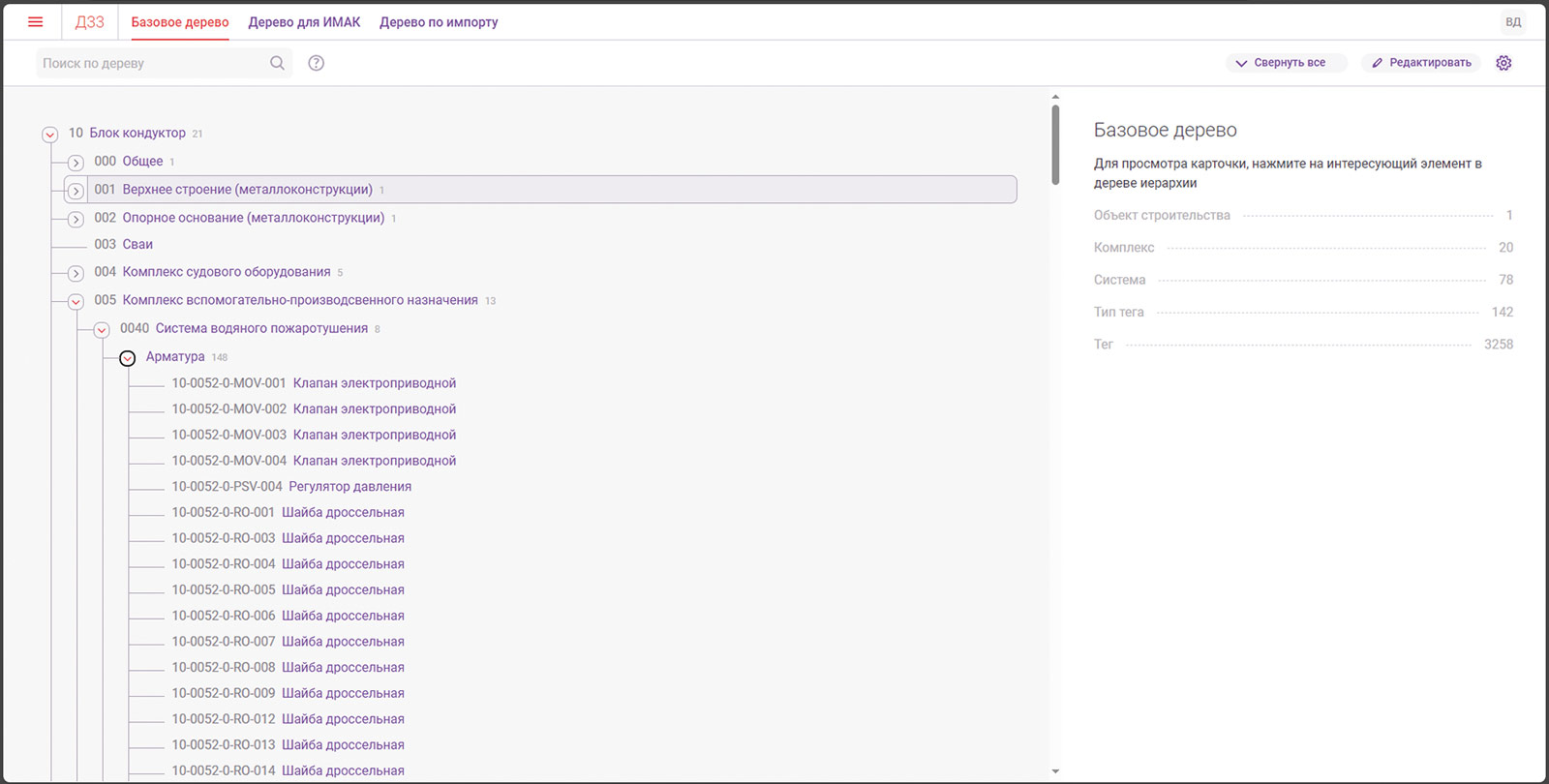Screen dimensions: 1549x784
Task: Open tag 10-0052-0-RO-005 Шайба дроссельная
Action: [x=288, y=589]
